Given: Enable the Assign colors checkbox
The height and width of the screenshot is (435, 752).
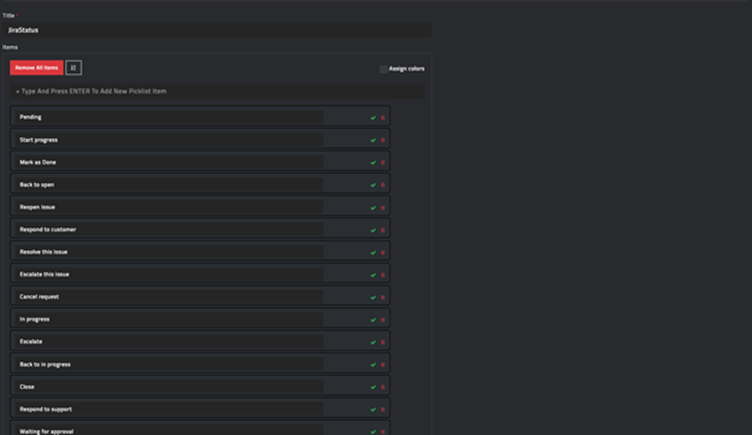Looking at the screenshot, I should (x=383, y=69).
